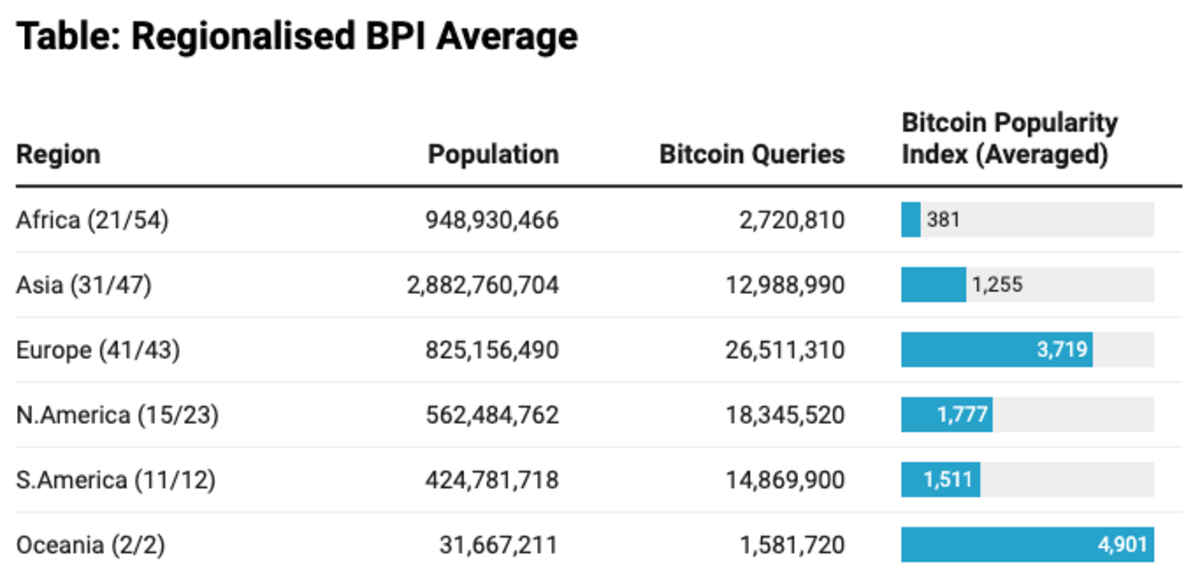The width and height of the screenshot is (1200, 585).
Task: Select the N.America (15/23) row label
Action: [117, 415]
